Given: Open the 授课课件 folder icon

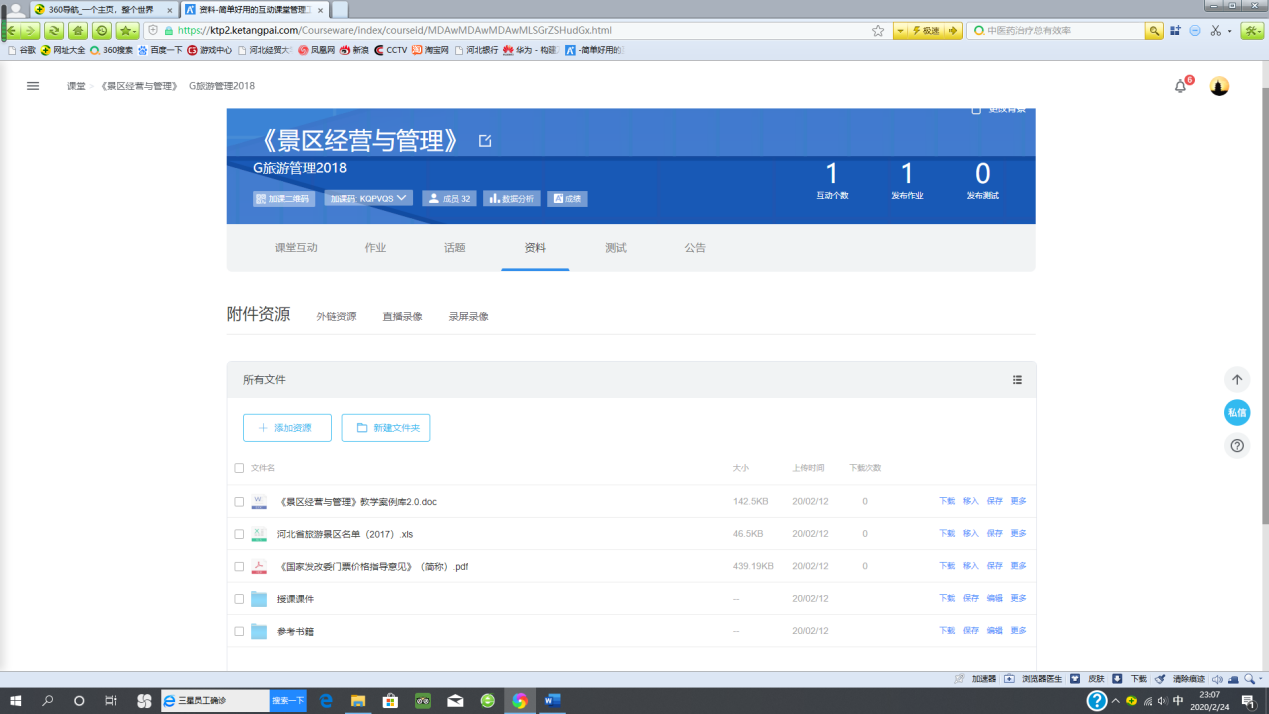Looking at the screenshot, I should [259, 599].
